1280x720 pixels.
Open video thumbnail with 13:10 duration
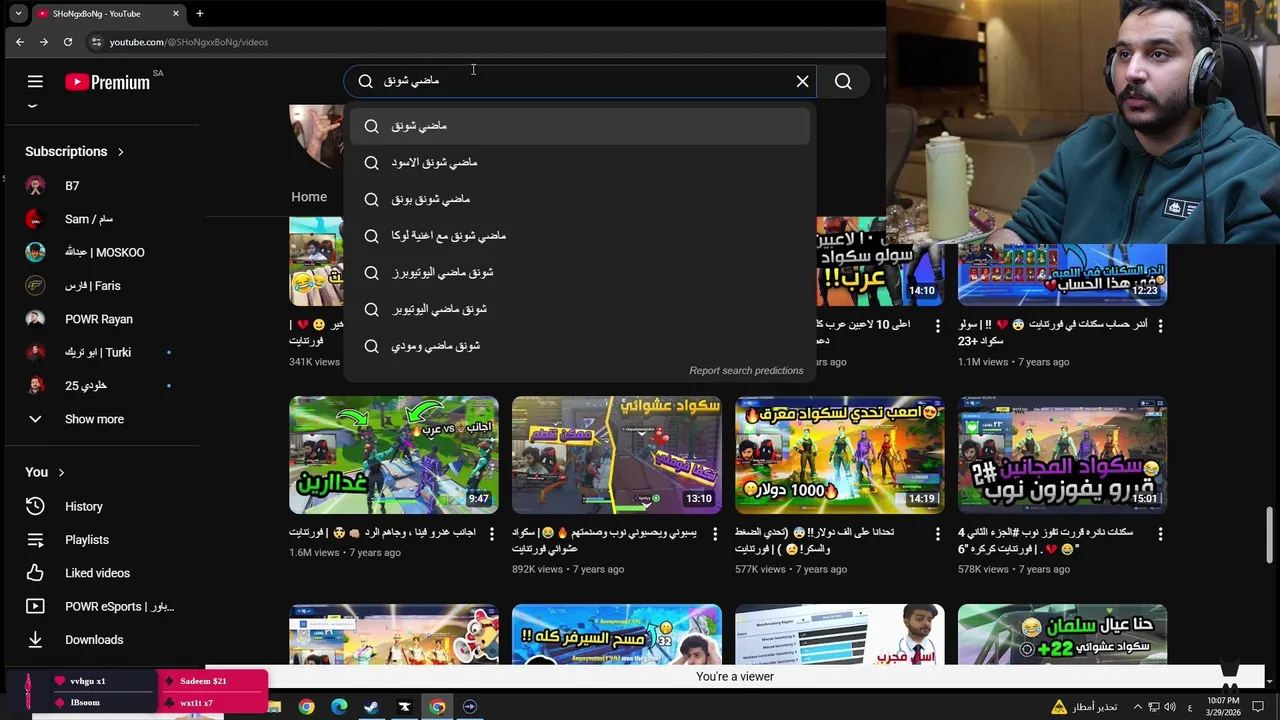tap(617, 455)
